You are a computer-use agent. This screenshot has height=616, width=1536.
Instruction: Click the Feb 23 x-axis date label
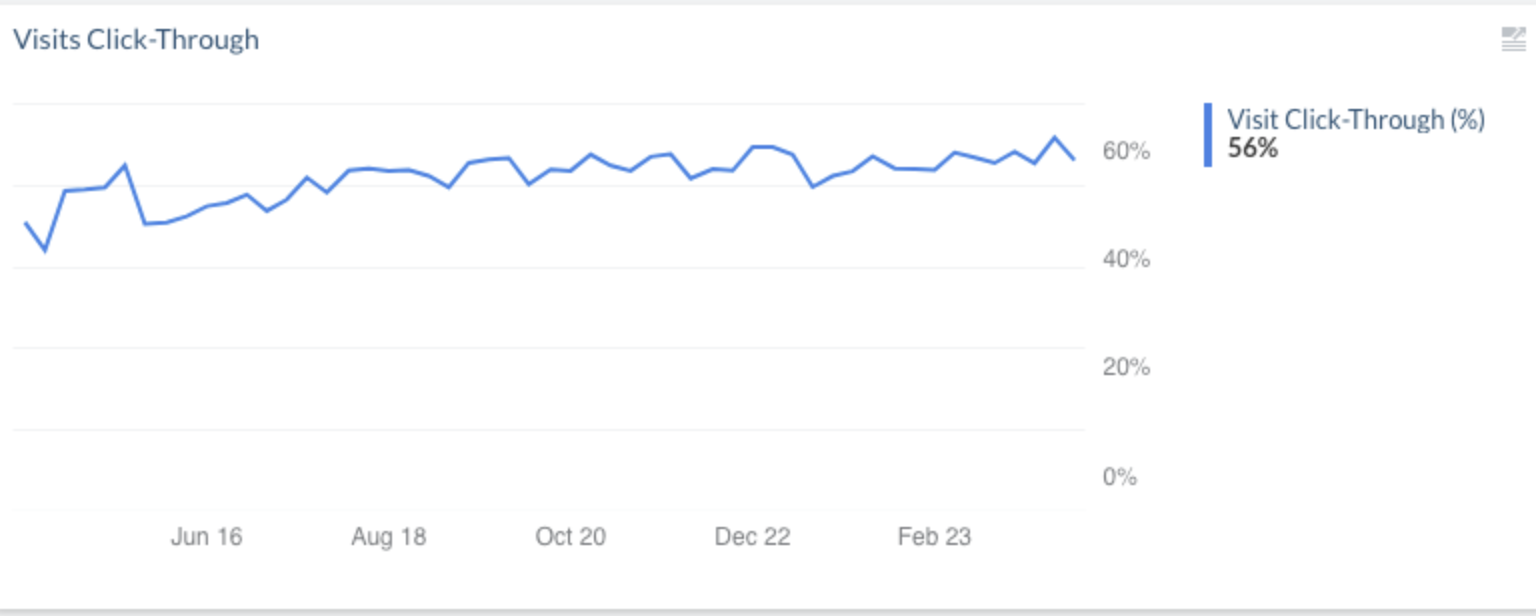coord(934,537)
